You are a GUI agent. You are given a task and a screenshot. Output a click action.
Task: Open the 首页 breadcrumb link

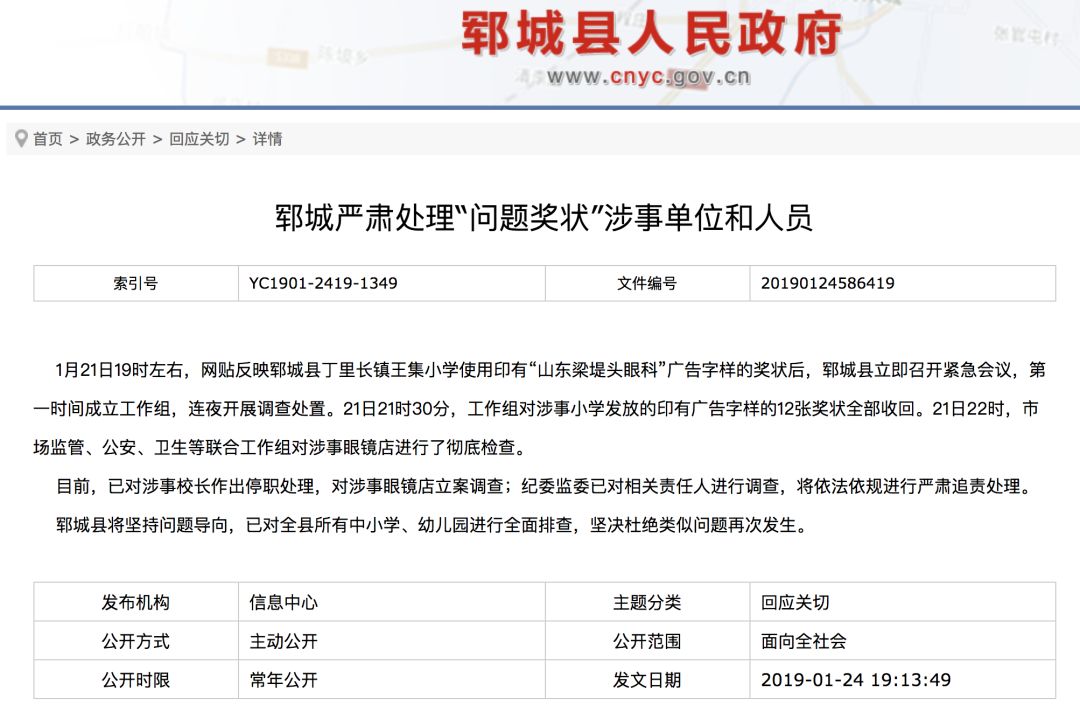(48, 139)
